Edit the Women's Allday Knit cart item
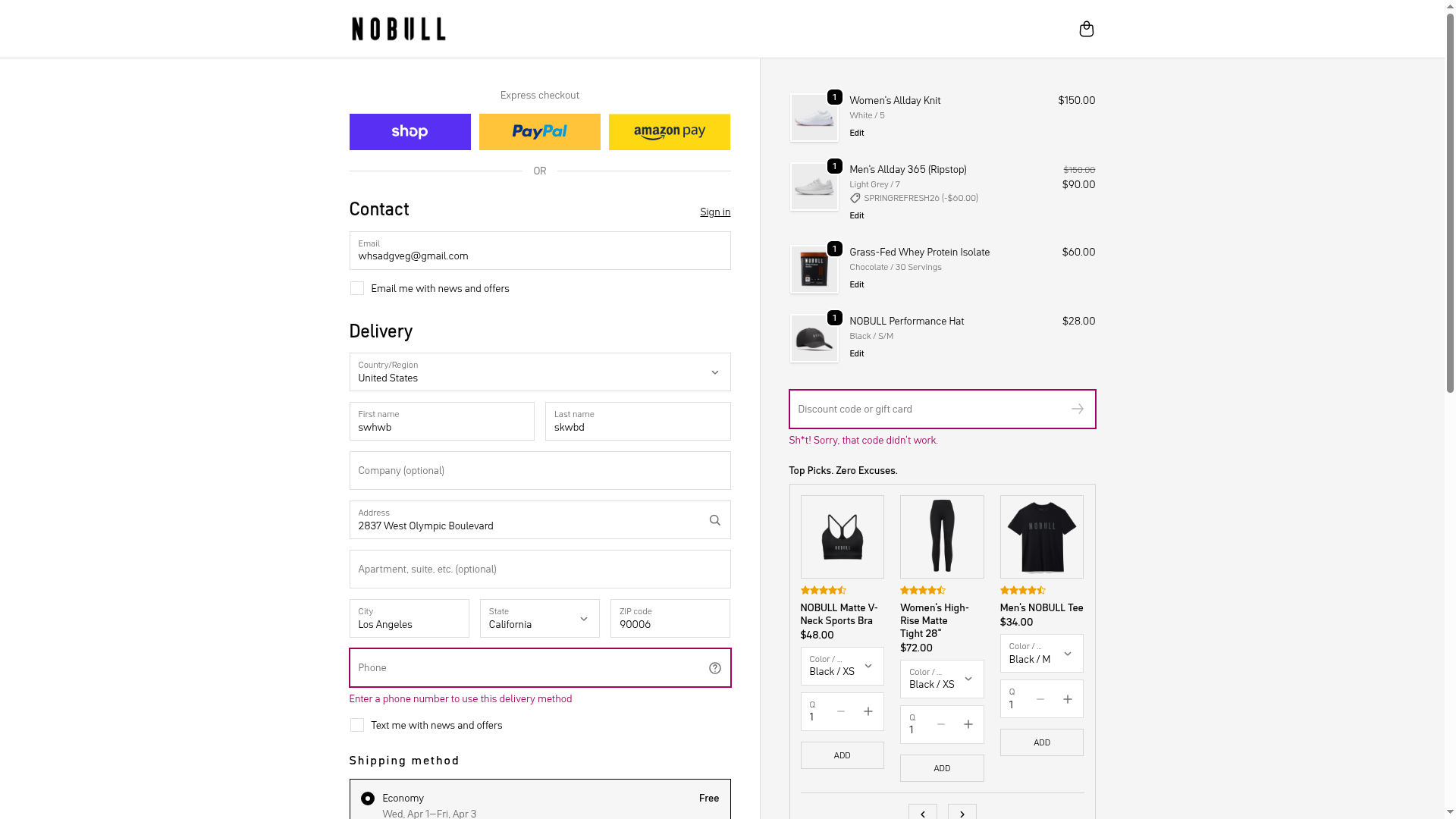This screenshot has width=1456, height=819. click(856, 133)
